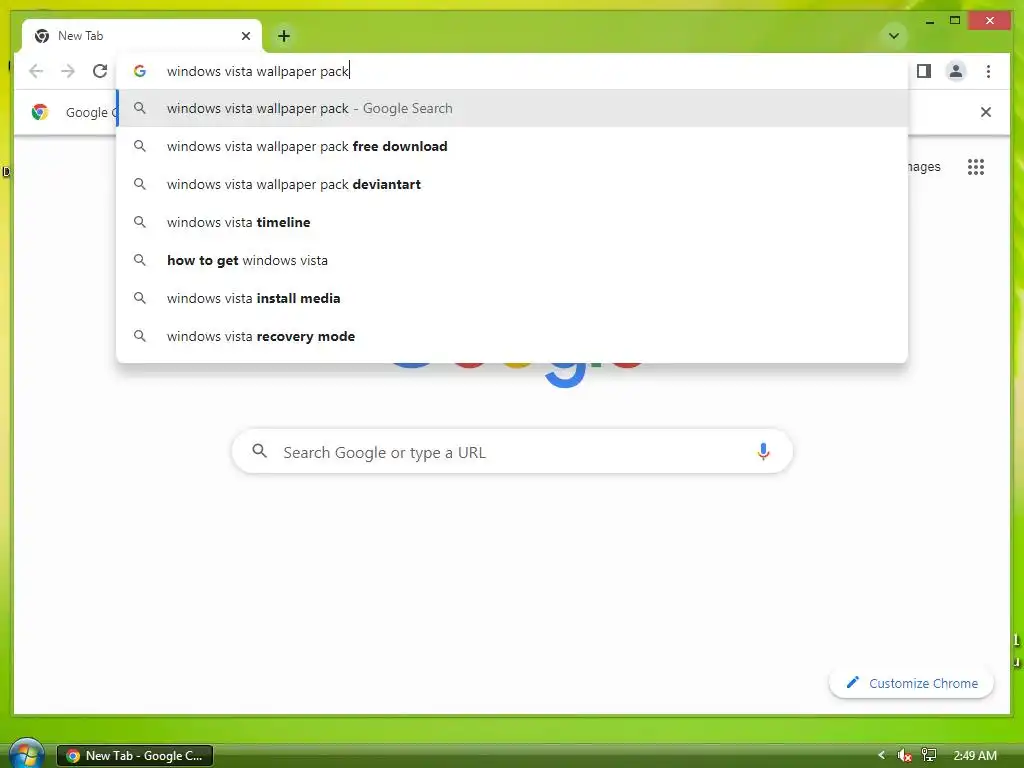Image resolution: width=1024 pixels, height=768 pixels.
Task: Click the magnifier icon in the Google search box
Action: 260,451
